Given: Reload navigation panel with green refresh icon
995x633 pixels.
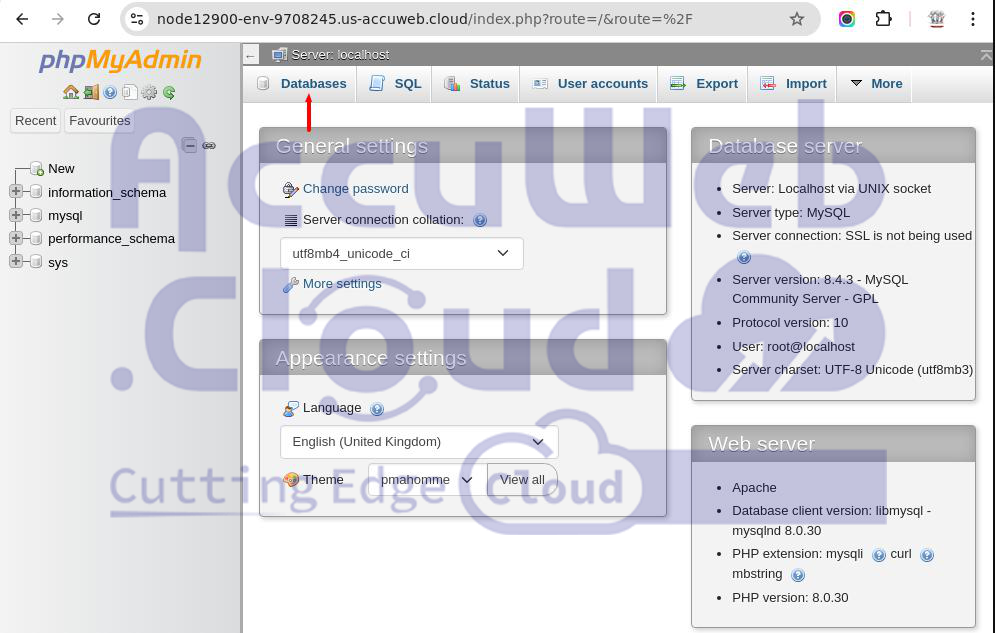Looking at the screenshot, I should [x=169, y=92].
